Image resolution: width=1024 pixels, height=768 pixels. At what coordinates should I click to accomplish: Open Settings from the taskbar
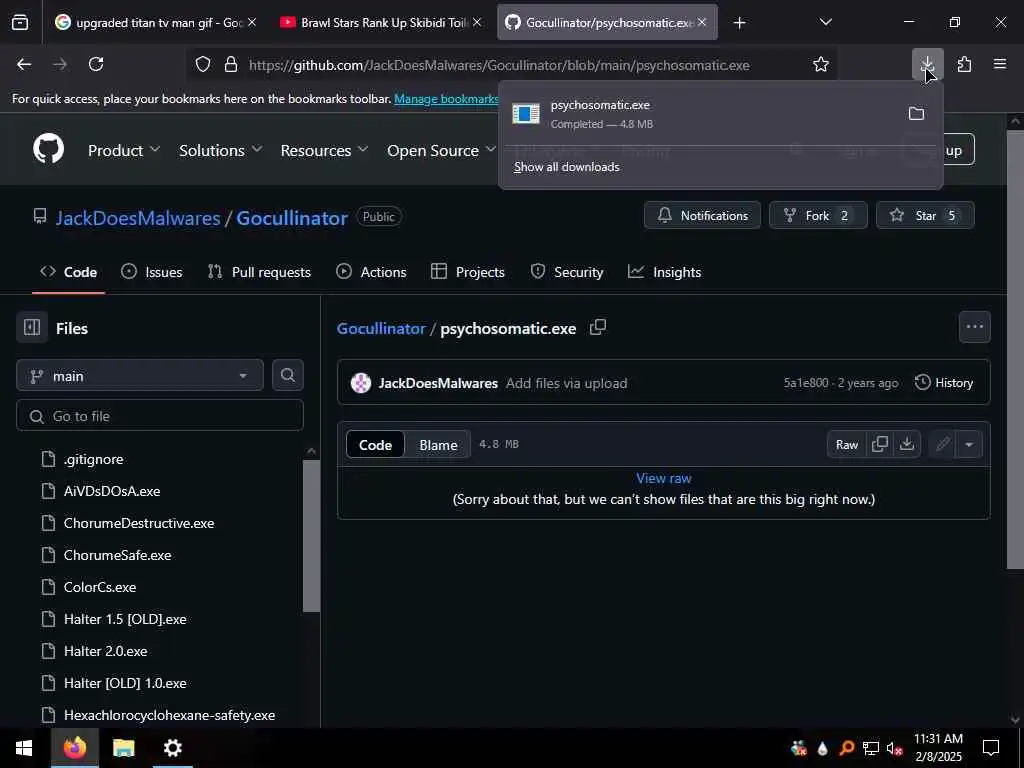172,748
